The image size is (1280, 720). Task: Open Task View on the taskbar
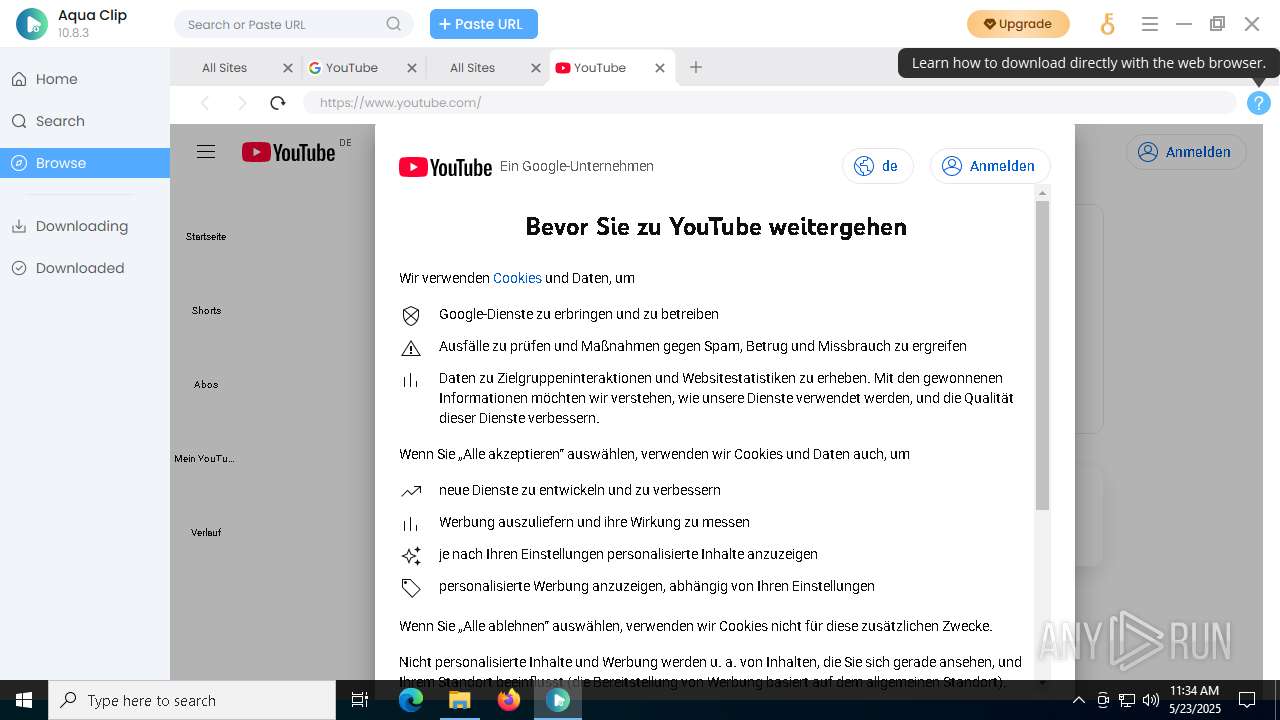pos(360,700)
